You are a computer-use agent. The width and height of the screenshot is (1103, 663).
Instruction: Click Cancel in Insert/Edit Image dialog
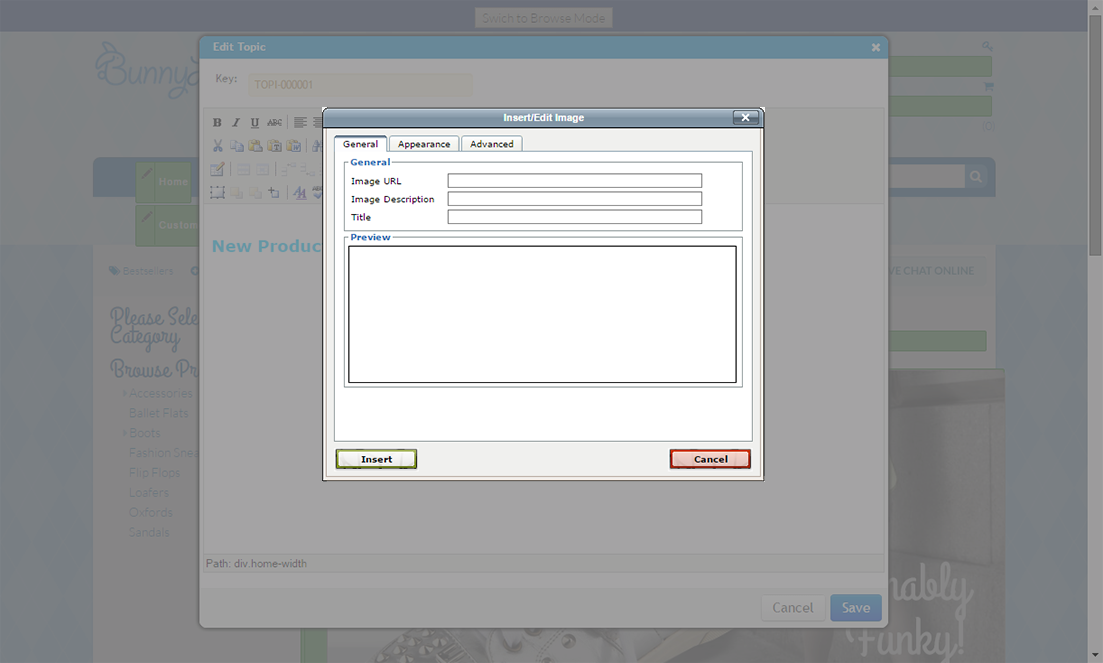tap(710, 459)
